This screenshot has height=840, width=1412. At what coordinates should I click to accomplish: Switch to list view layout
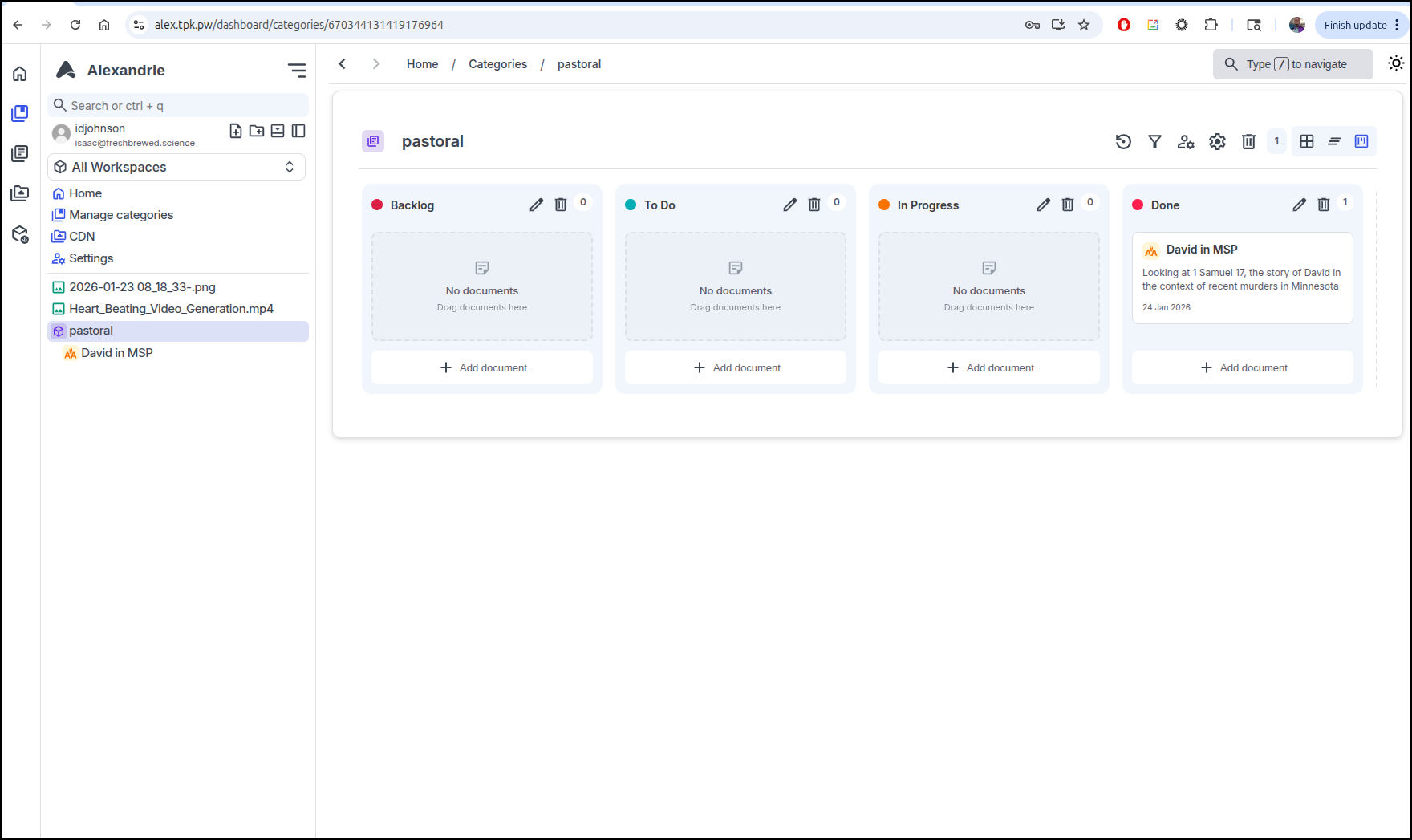tap(1334, 141)
